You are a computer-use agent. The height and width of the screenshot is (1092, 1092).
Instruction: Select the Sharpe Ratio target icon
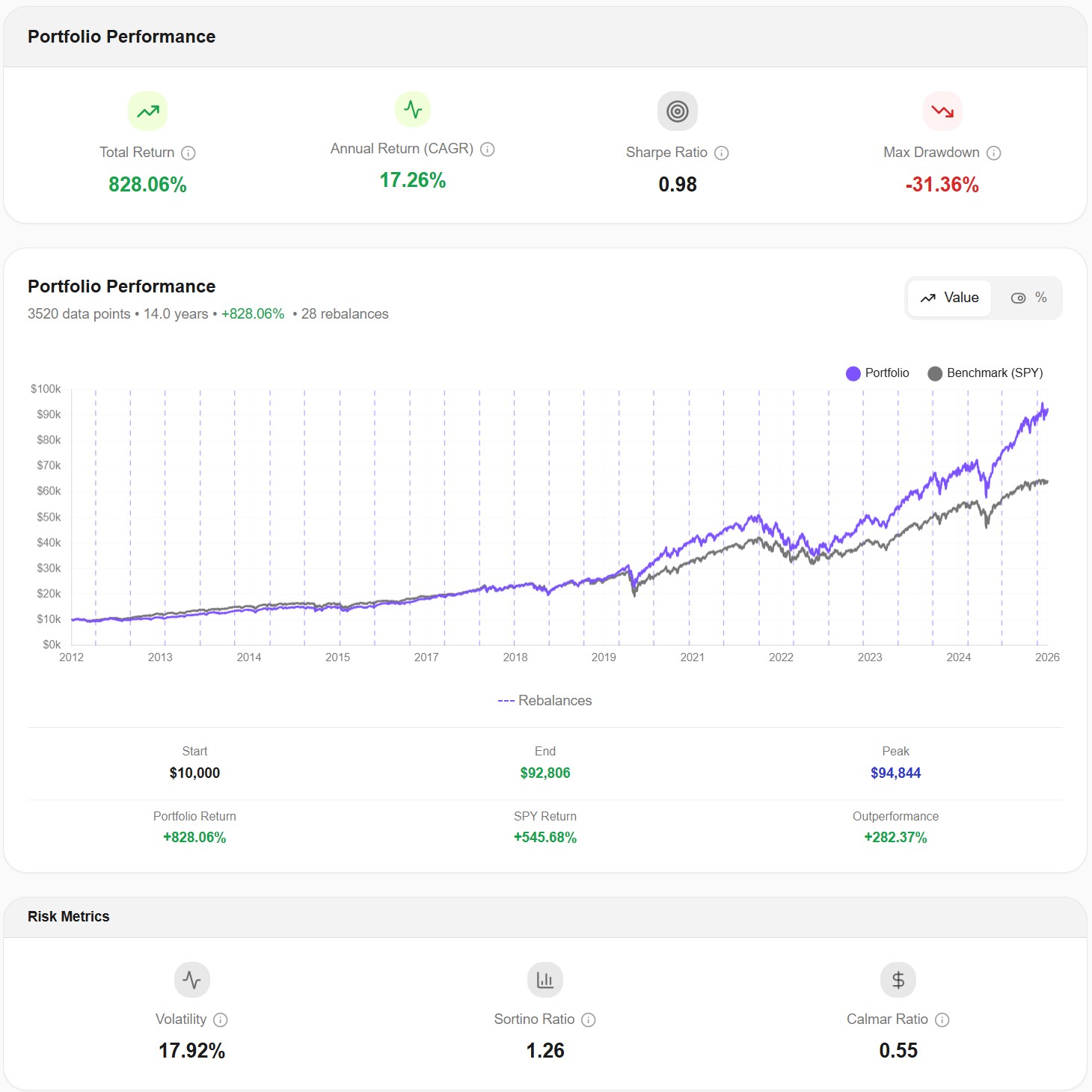pyautogui.click(x=678, y=110)
